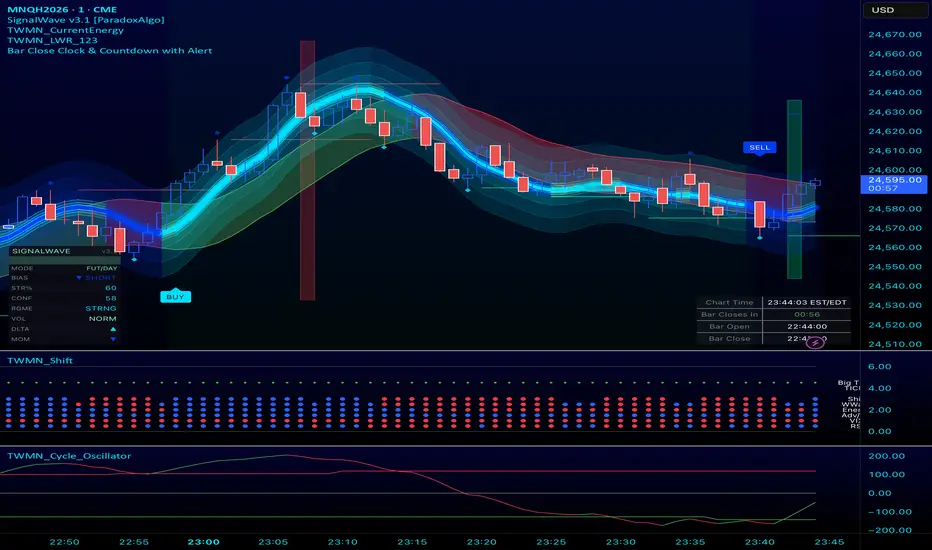Screen dimensions: 932x550
Task: Click the MOM down-triangle indicator
Action: 113,339
